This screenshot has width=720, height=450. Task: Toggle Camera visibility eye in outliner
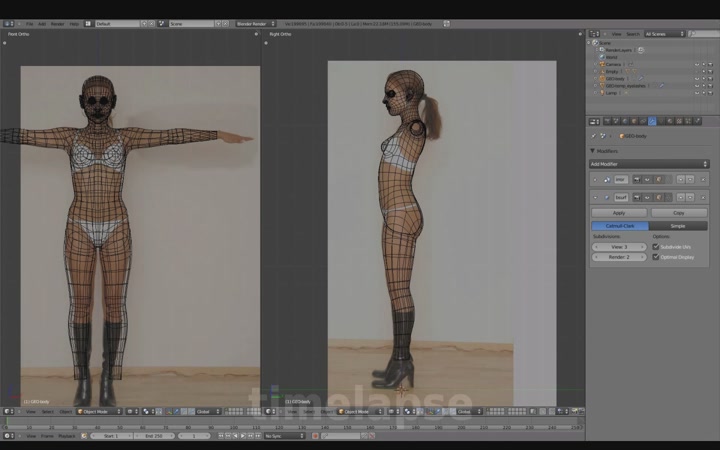[697, 64]
